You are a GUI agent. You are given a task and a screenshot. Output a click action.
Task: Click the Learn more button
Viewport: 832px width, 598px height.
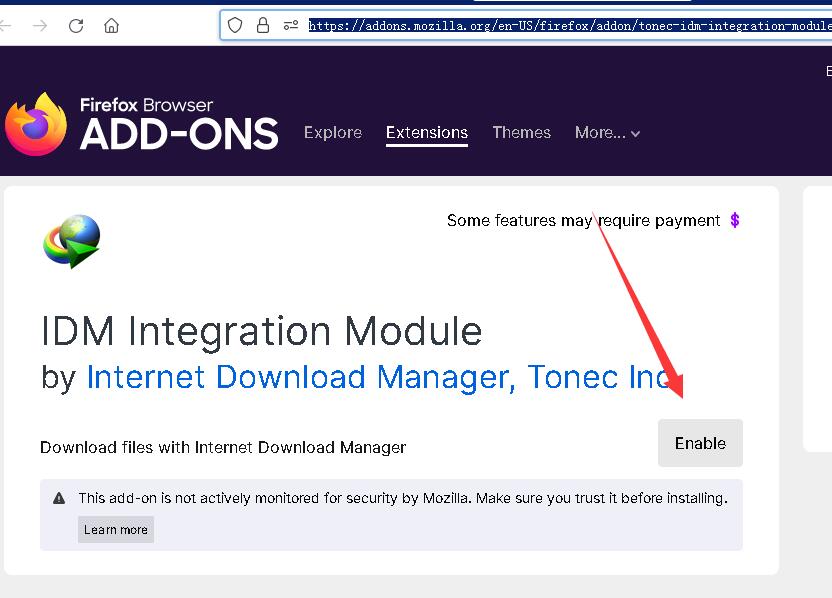coord(116,530)
